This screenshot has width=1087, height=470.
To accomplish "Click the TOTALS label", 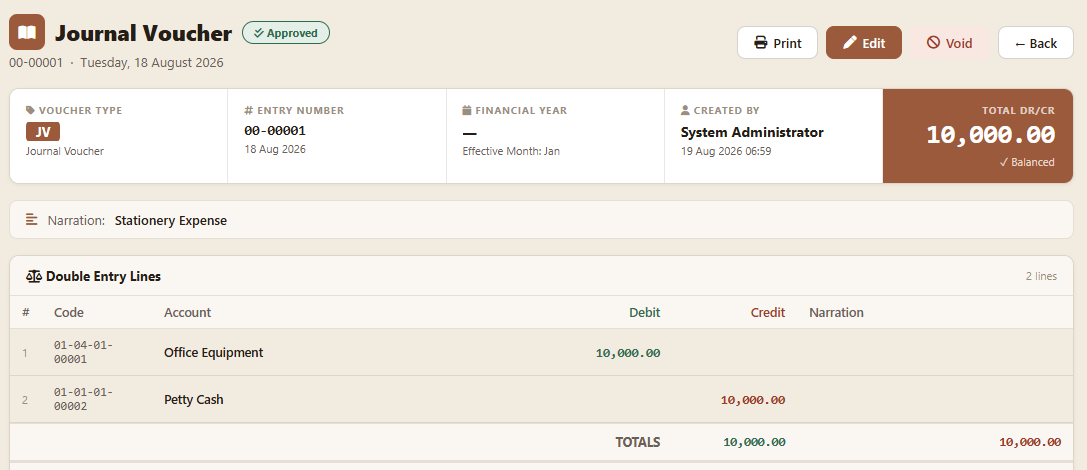I will 638,442.
